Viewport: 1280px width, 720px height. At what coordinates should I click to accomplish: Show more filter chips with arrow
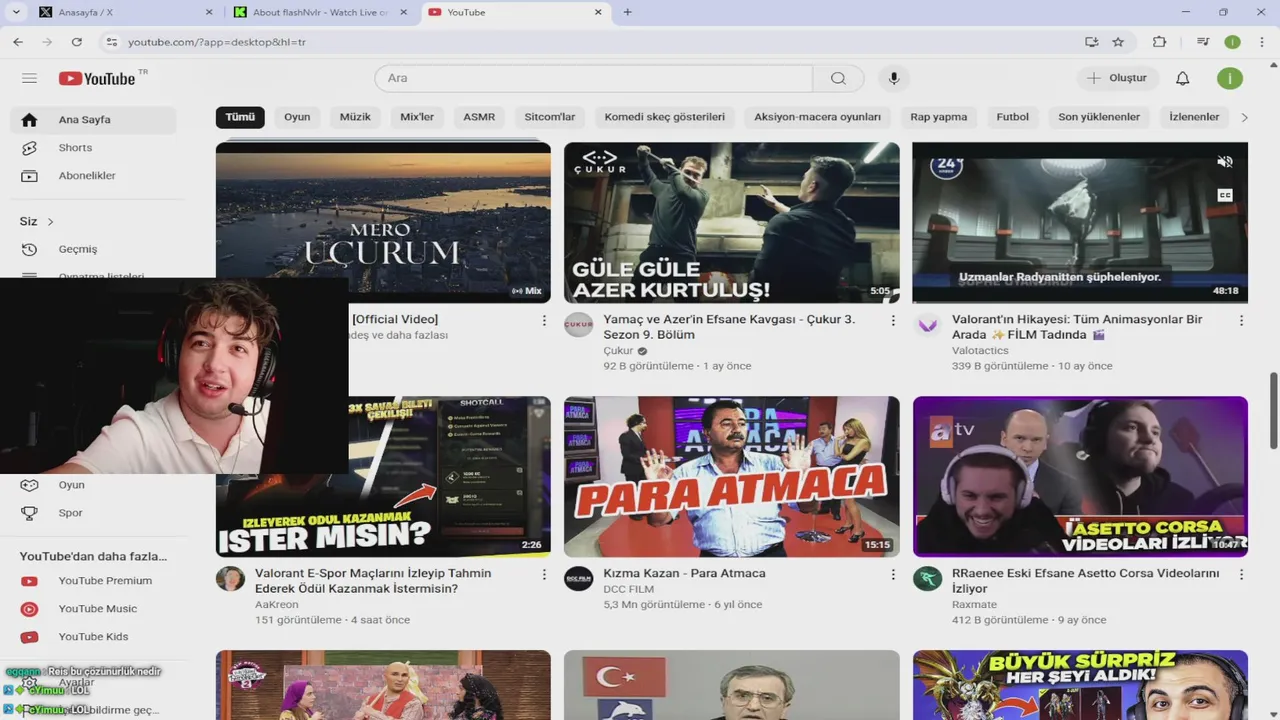click(x=1244, y=117)
